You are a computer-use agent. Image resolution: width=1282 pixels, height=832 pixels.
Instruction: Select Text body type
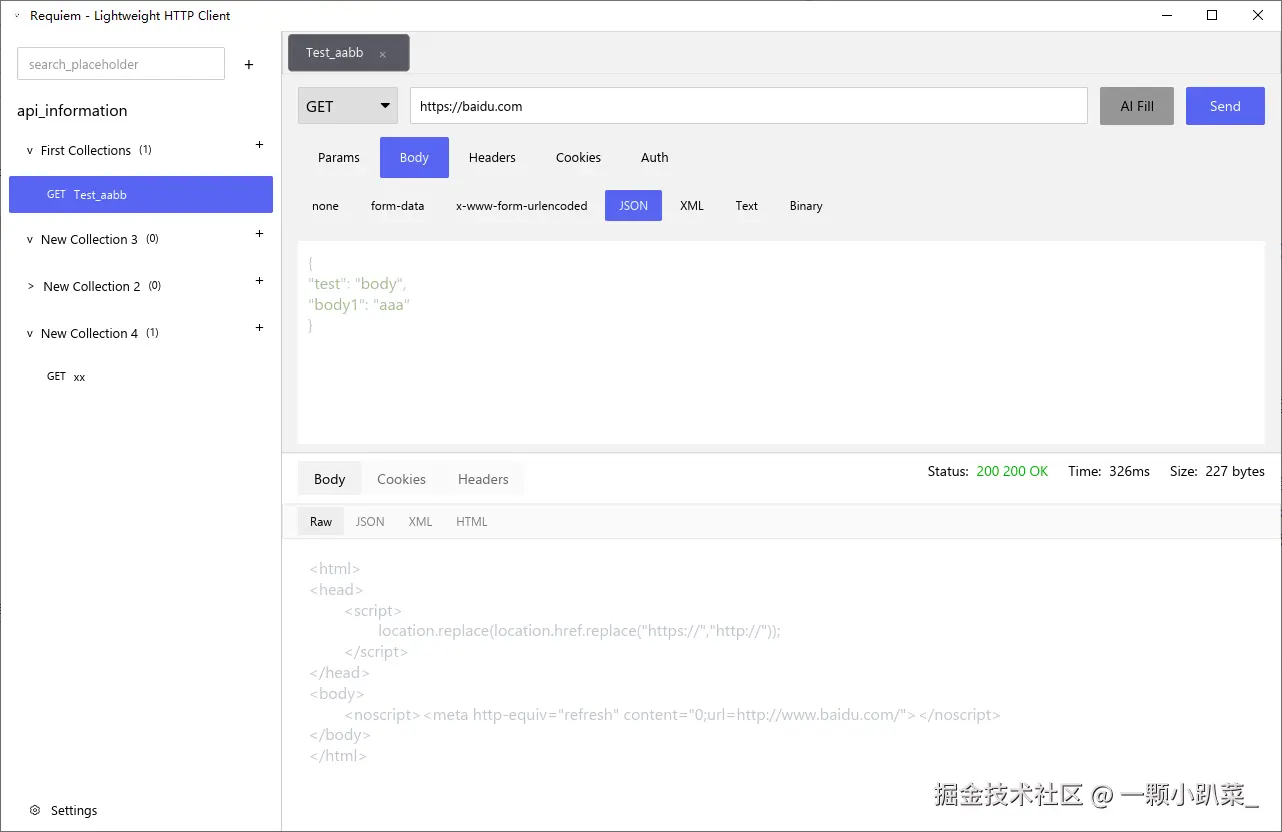tap(747, 206)
